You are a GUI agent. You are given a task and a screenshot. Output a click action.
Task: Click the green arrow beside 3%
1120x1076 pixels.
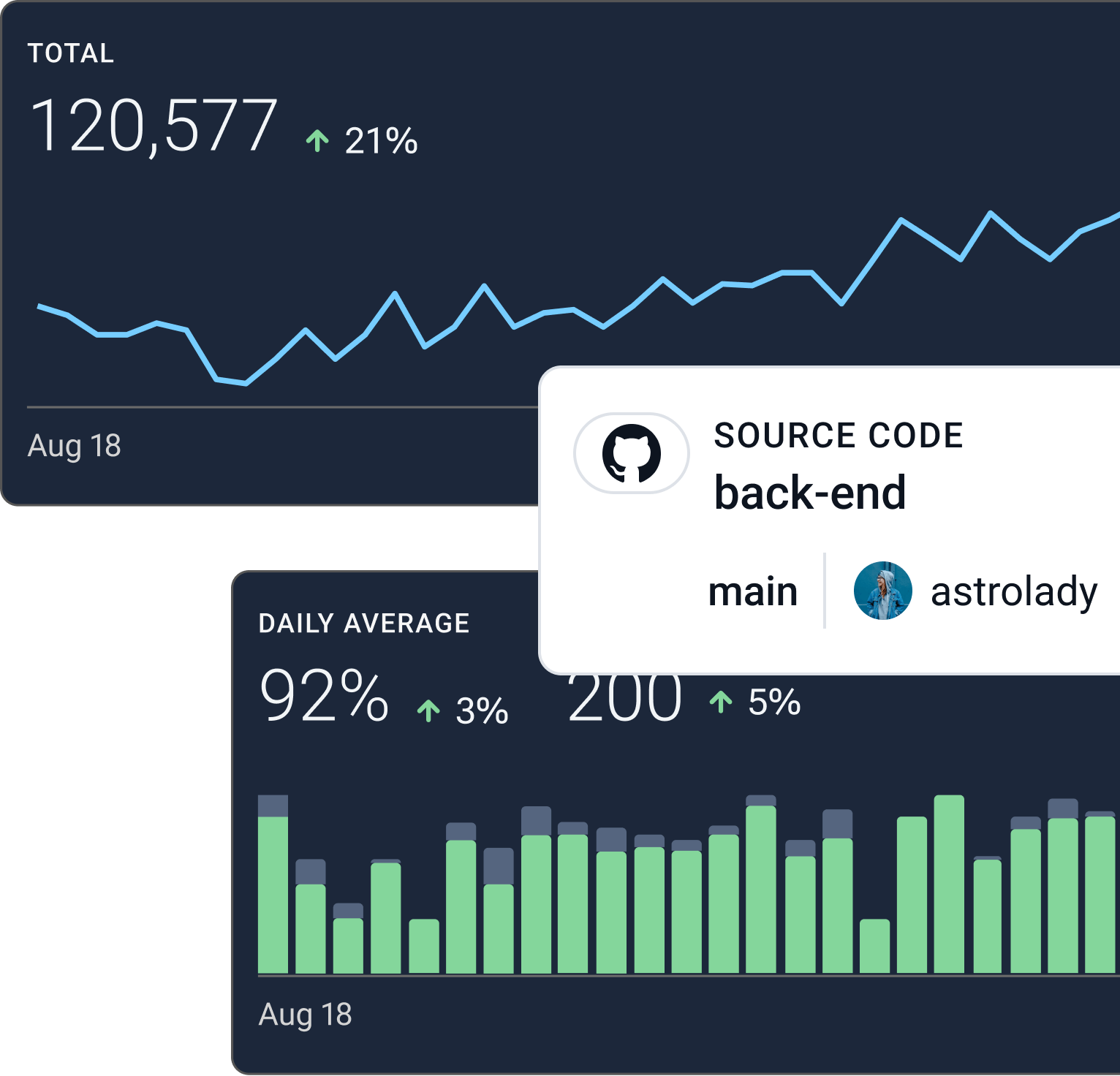pyautogui.click(x=428, y=711)
